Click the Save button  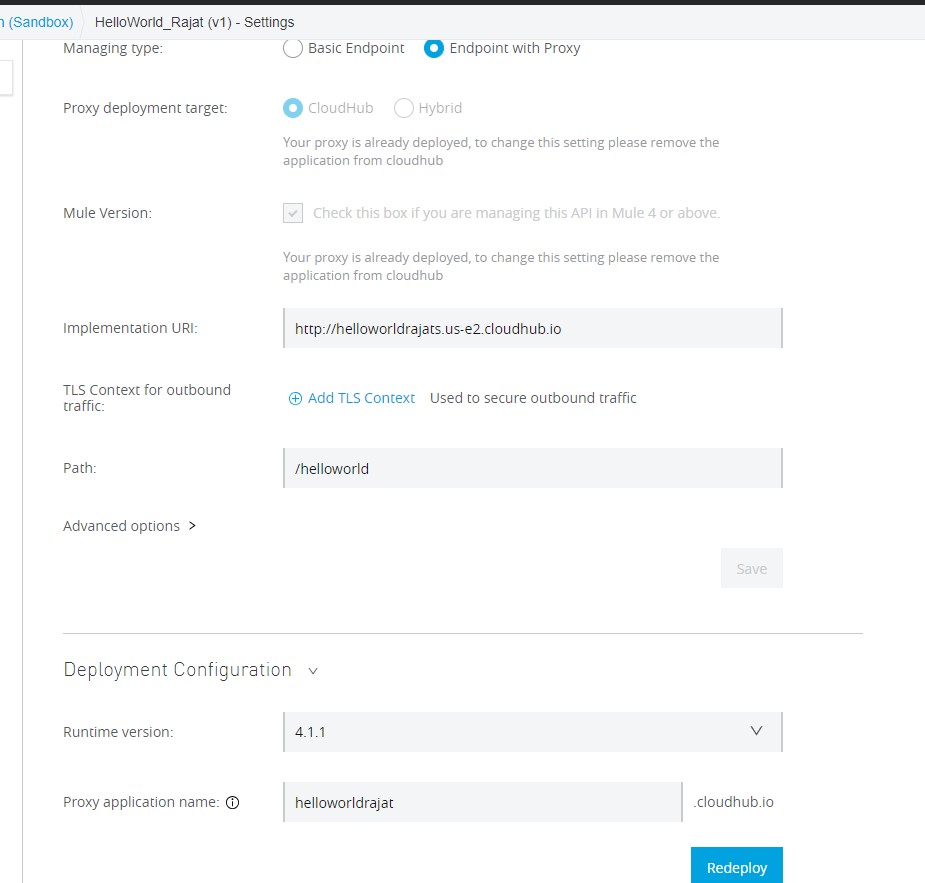(x=751, y=568)
